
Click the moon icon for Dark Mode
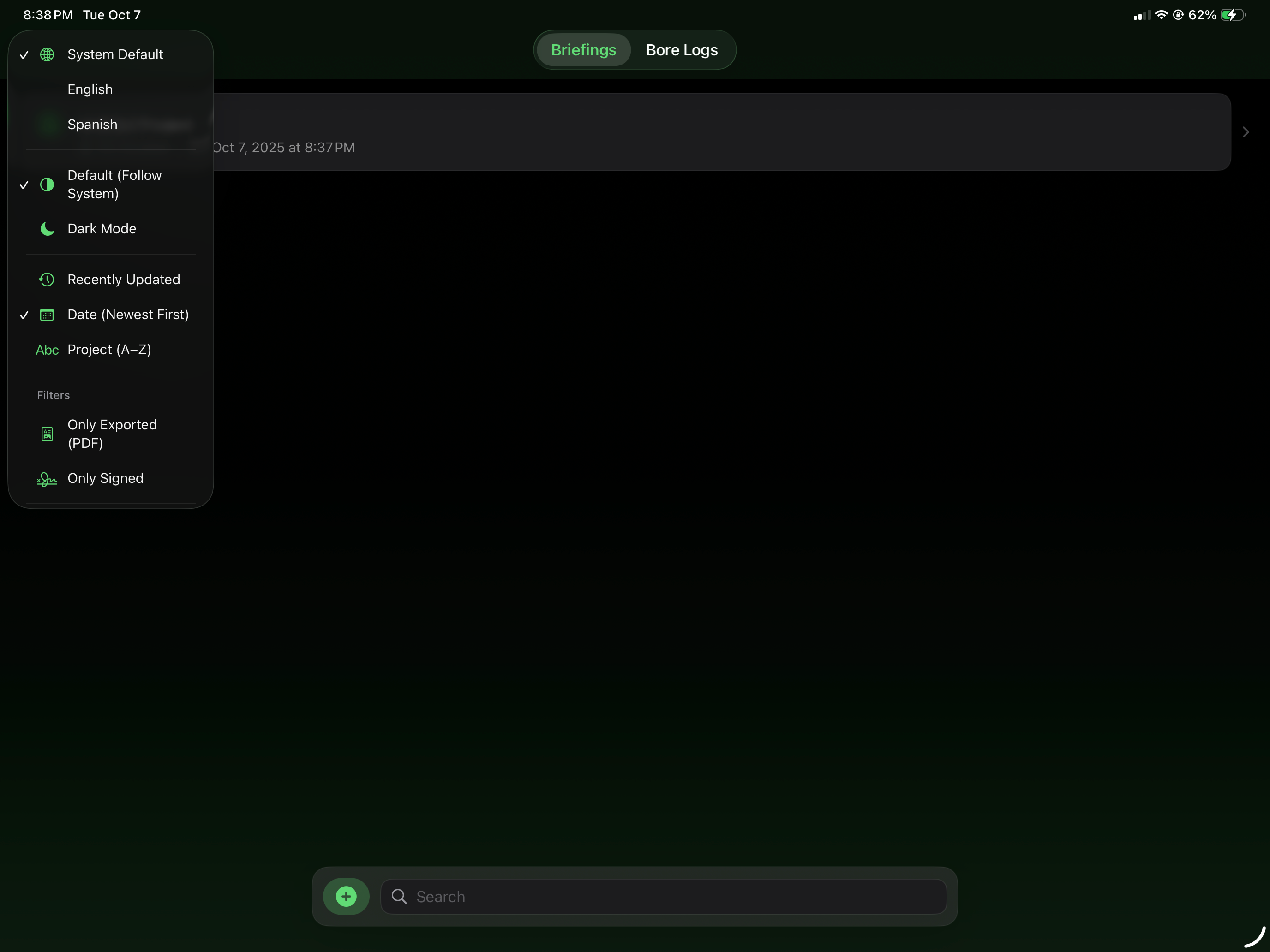coord(47,228)
